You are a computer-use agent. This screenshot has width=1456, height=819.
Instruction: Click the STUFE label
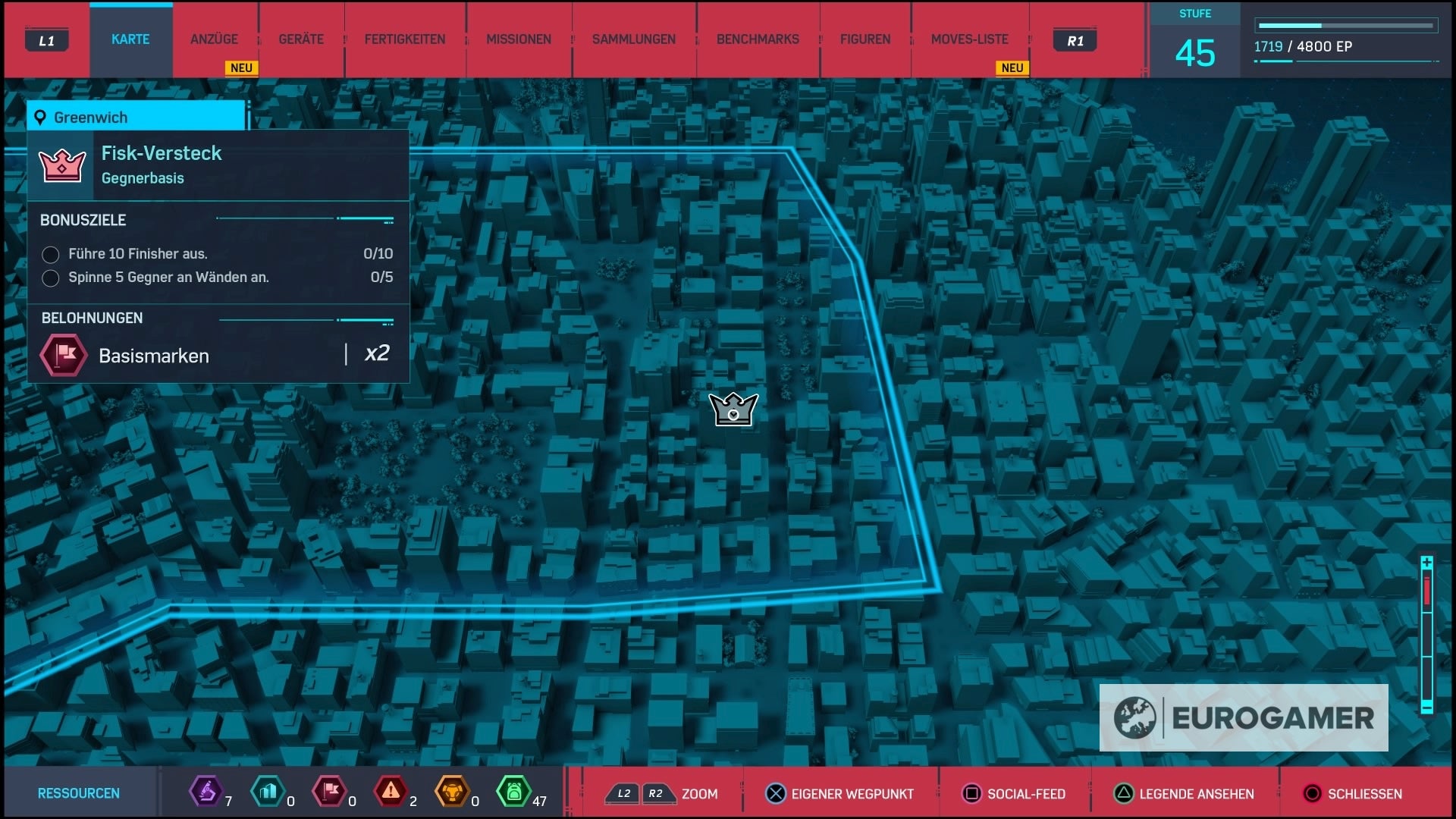1195,14
